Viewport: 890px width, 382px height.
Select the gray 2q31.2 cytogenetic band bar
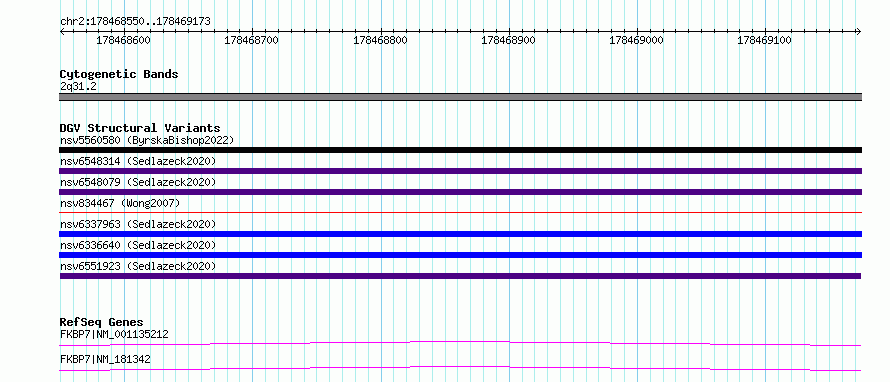[x=460, y=97]
